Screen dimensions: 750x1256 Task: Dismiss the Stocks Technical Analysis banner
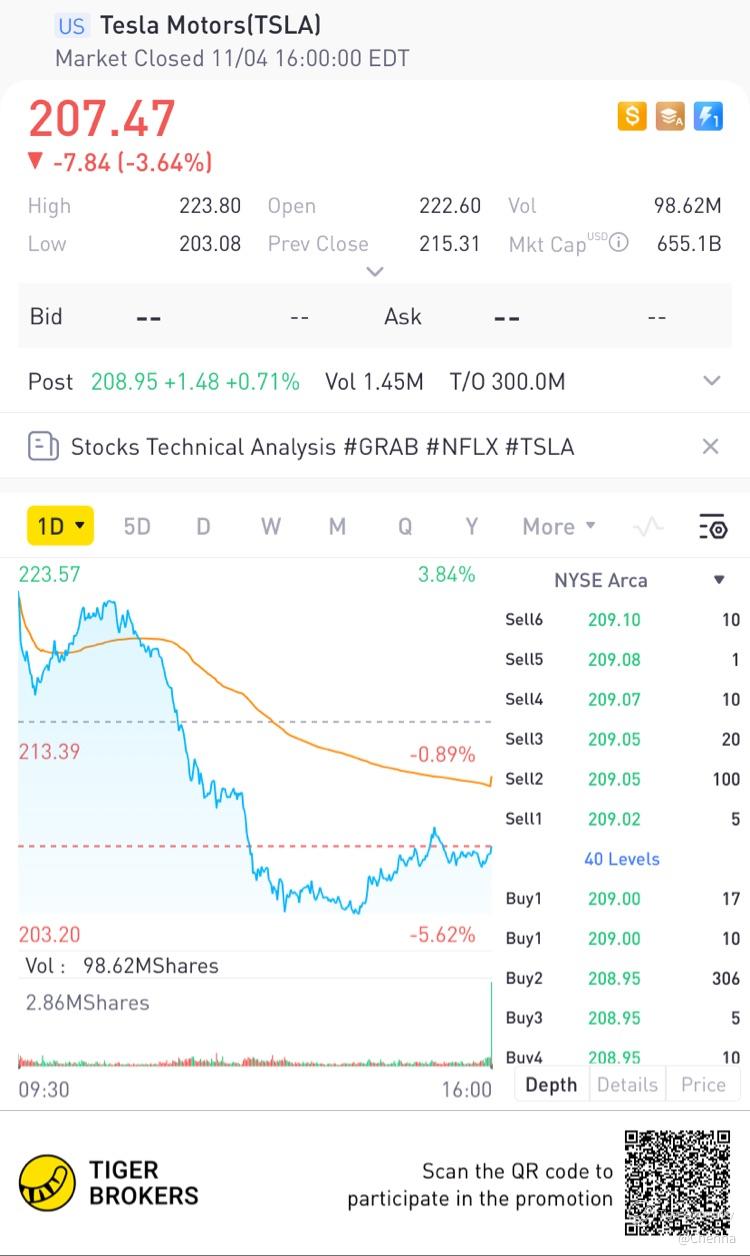click(710, 446)
